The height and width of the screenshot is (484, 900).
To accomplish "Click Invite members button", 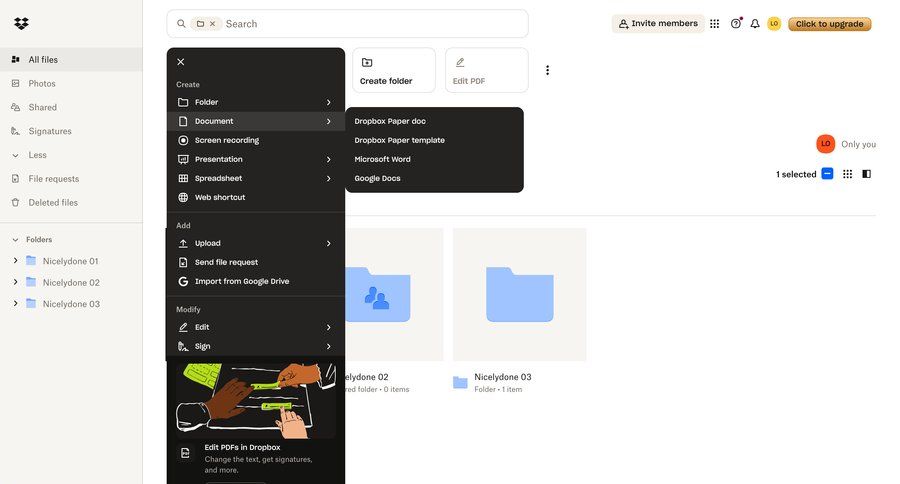I will [658, 24].
